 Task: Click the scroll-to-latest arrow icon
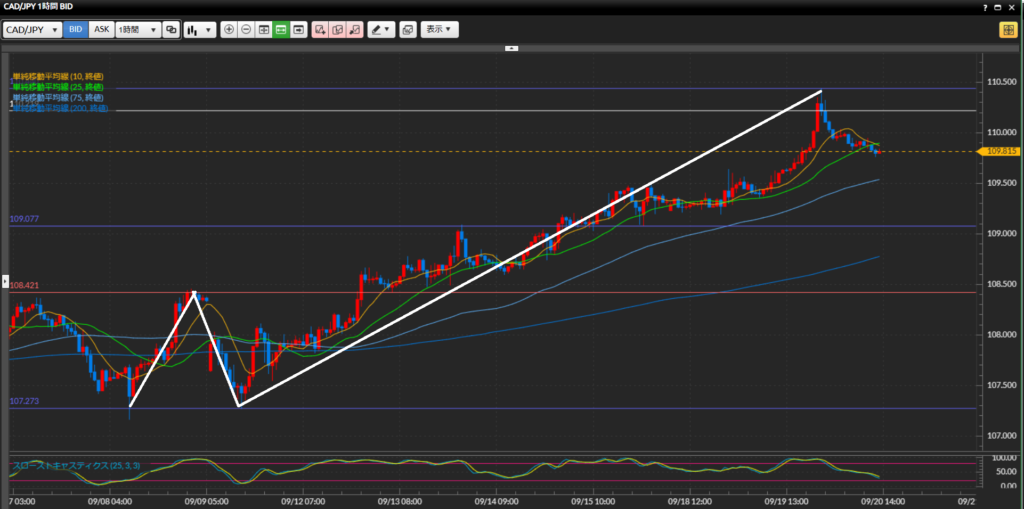[x=298, y=30]
